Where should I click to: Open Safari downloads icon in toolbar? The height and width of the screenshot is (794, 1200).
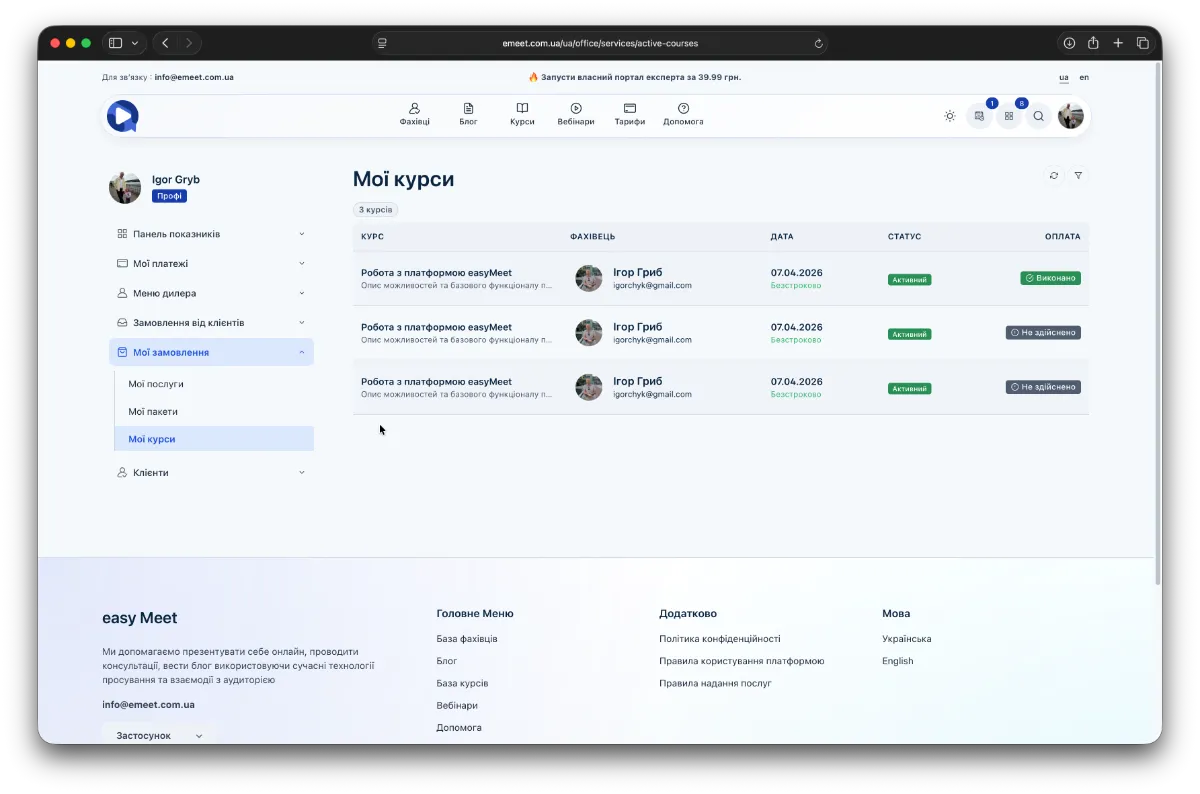[1069, 43]
